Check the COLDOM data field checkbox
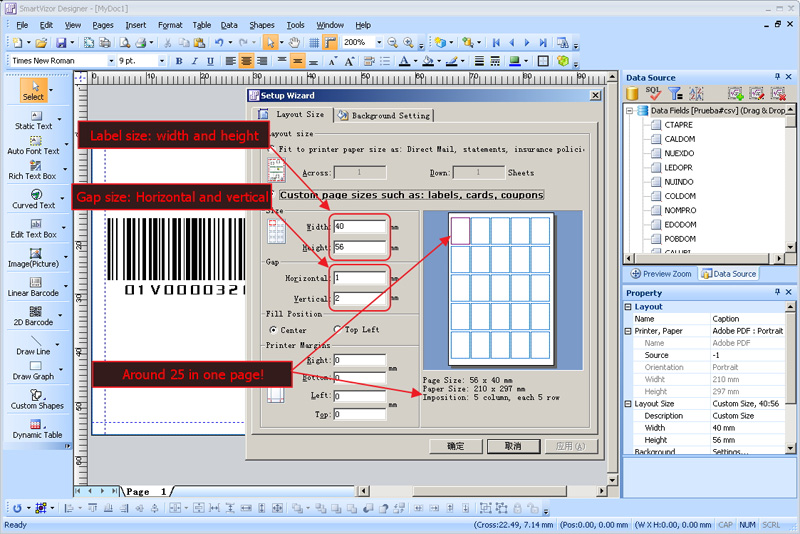800x534 pixels. coord(656,196)
